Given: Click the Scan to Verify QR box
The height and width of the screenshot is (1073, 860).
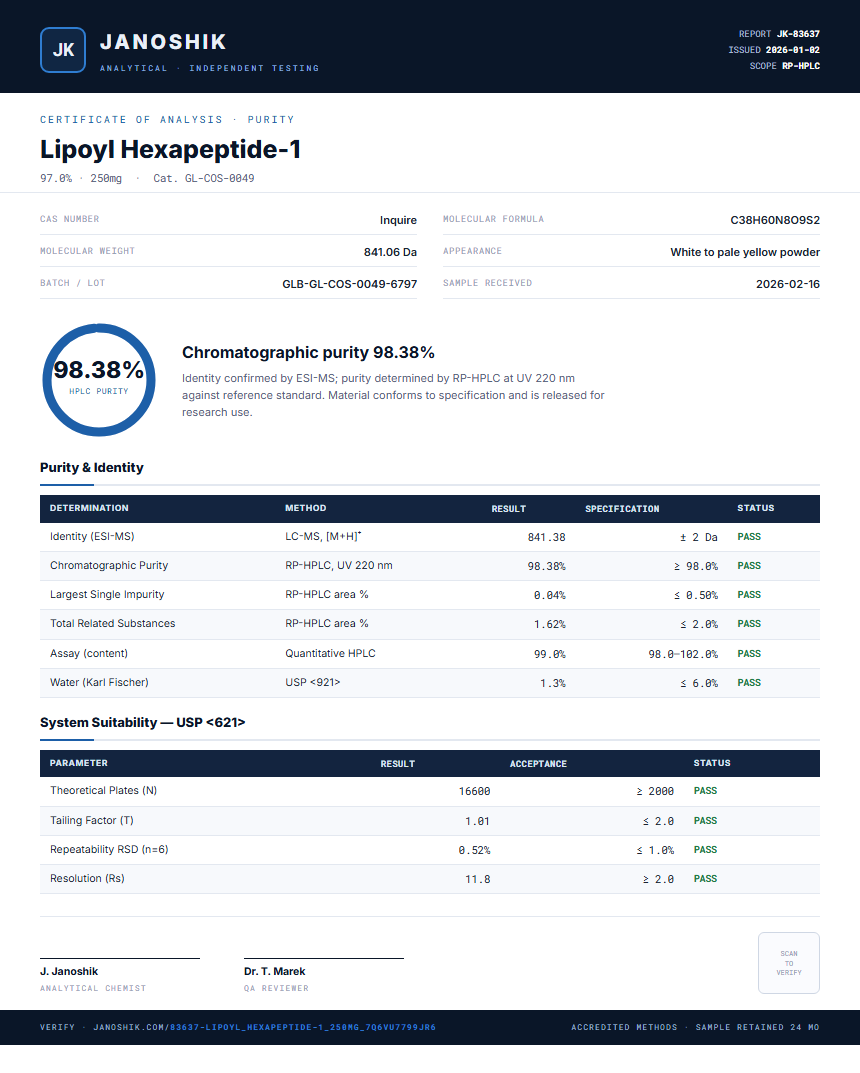Looking at the screenshot, I should (788, 963).
